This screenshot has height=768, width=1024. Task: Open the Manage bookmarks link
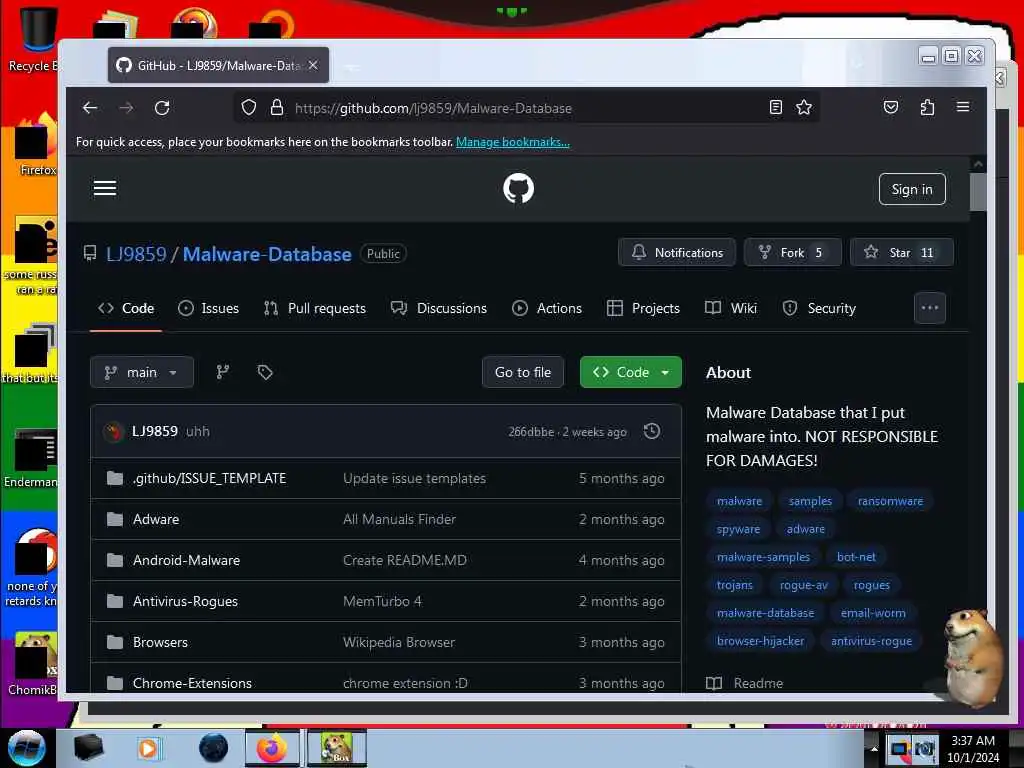pos(513,142)
